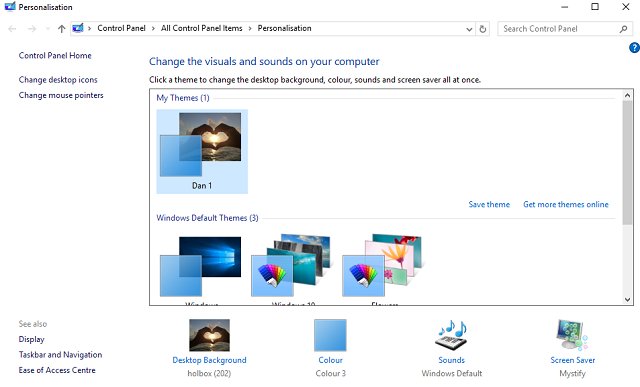Expand the chevron after Control Panel breadcrumb
The image size is (640, 387).
[153, 29]
